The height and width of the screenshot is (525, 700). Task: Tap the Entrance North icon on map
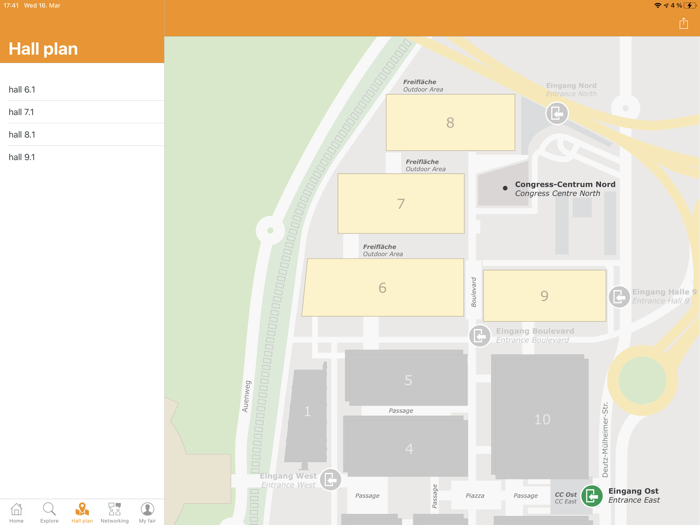(x=557, y=113)
